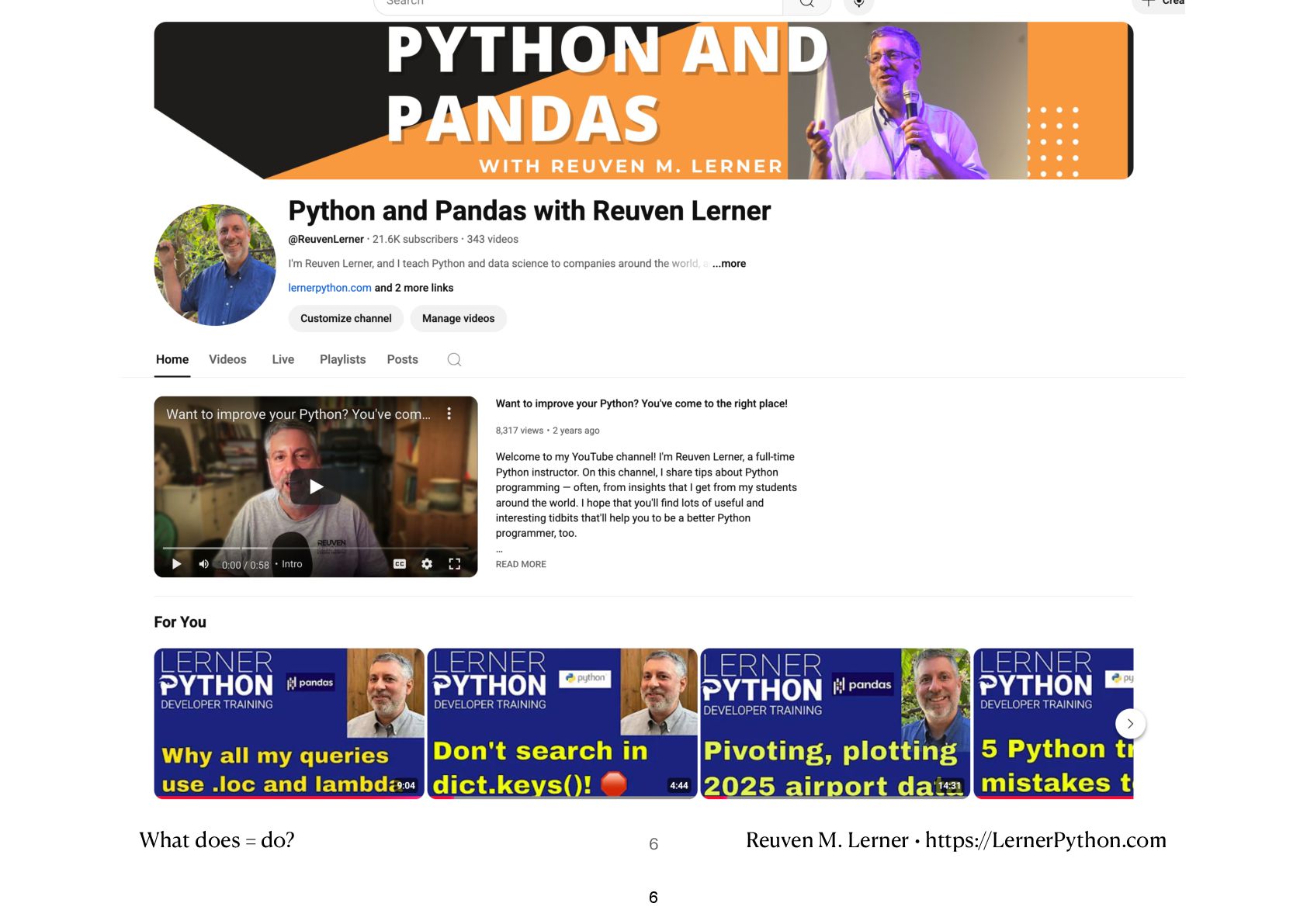This screenshot has height=924, width=1307.
Task: Click the 'For You' section heading
Action: pyautogui.click(x=180, y=622)
